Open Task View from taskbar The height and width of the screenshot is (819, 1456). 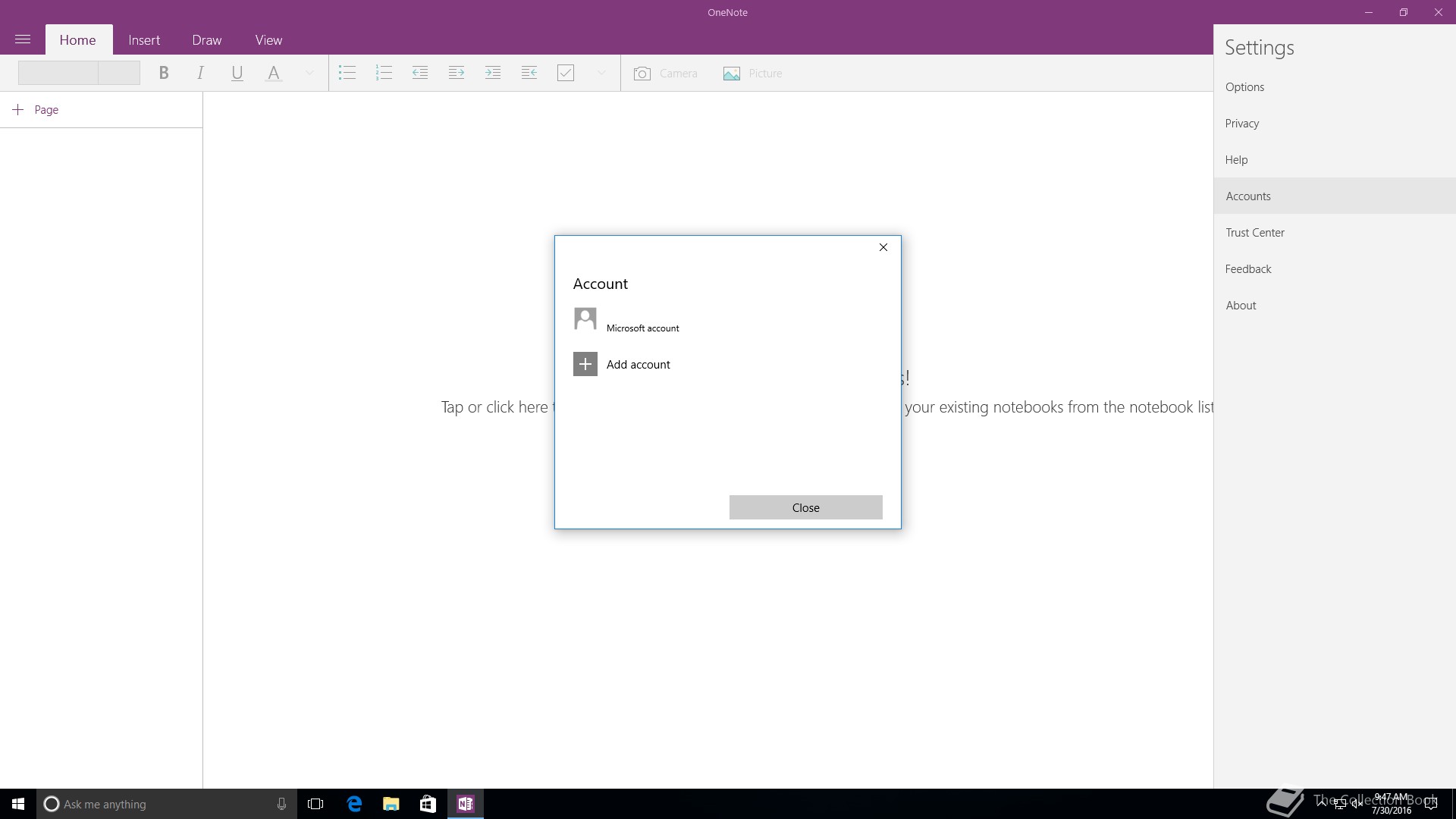coord(315,804)
